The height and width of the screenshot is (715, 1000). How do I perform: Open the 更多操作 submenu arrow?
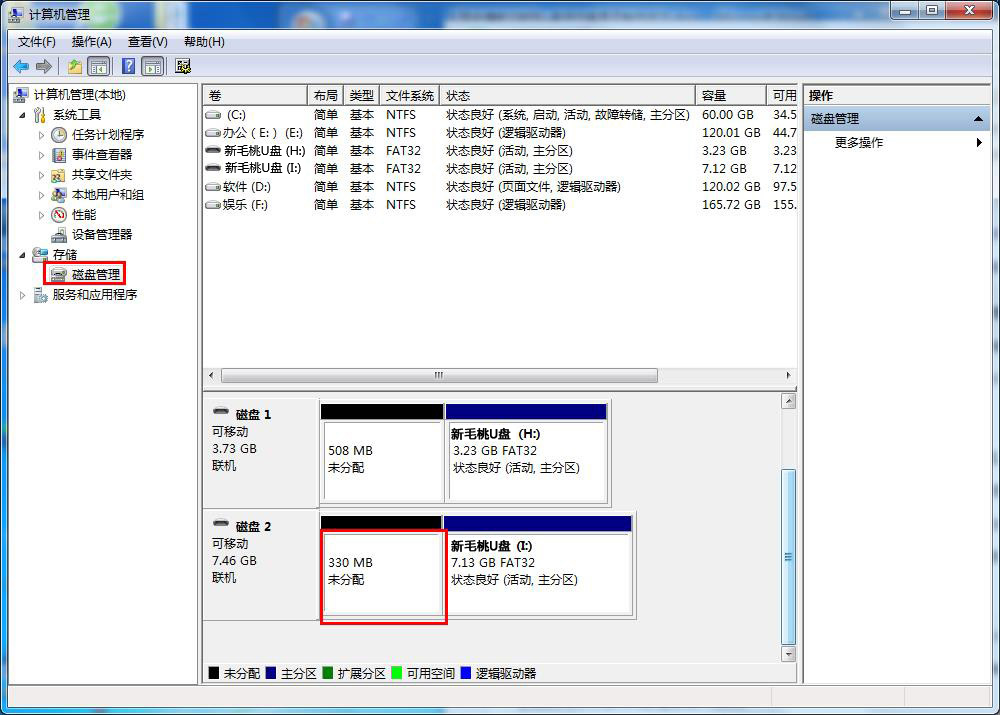979,143
